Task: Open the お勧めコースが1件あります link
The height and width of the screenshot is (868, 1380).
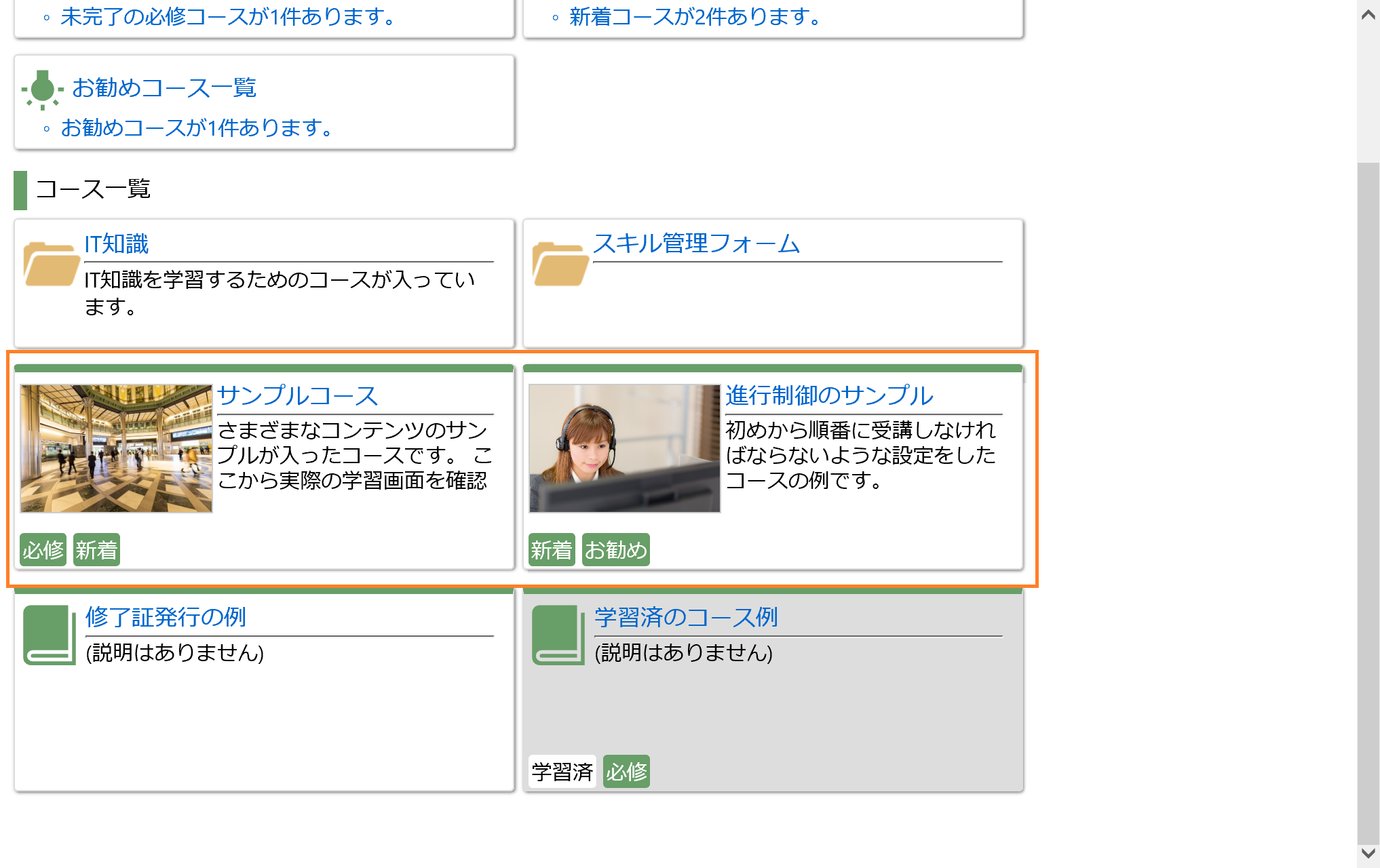Action: (197, 127)
